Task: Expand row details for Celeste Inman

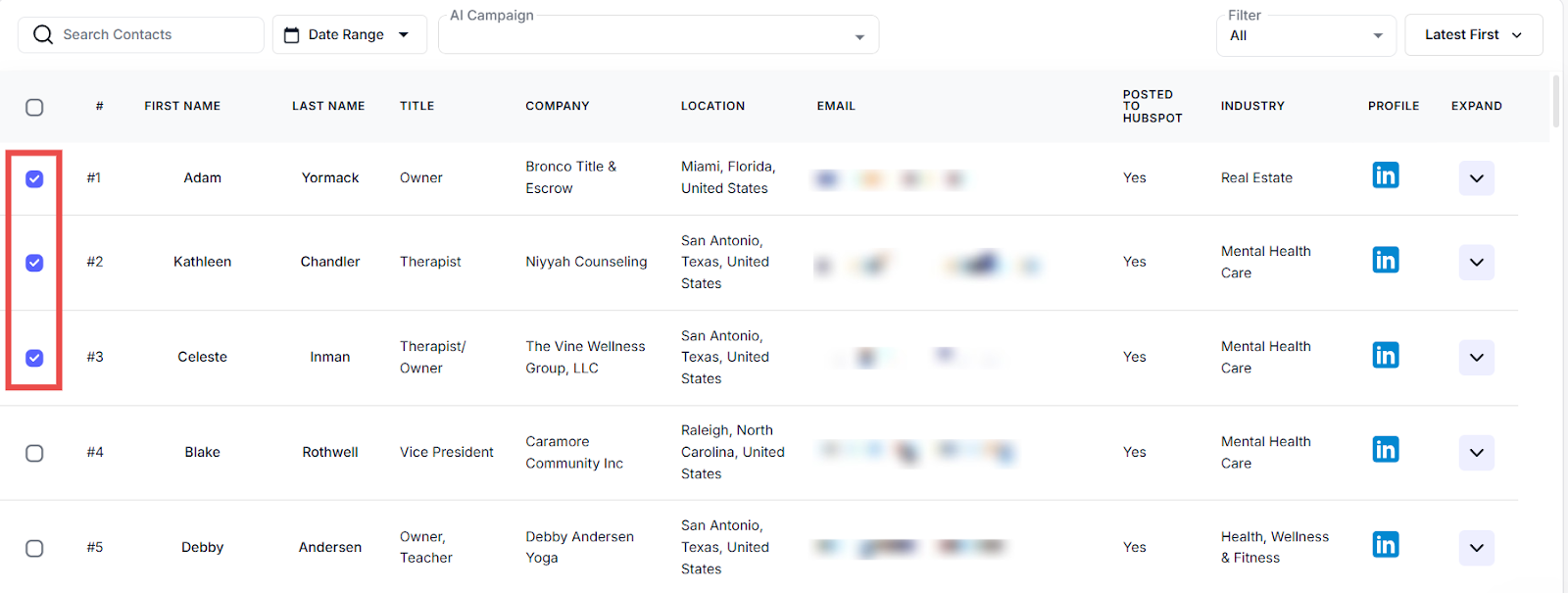Action: 1476,358
